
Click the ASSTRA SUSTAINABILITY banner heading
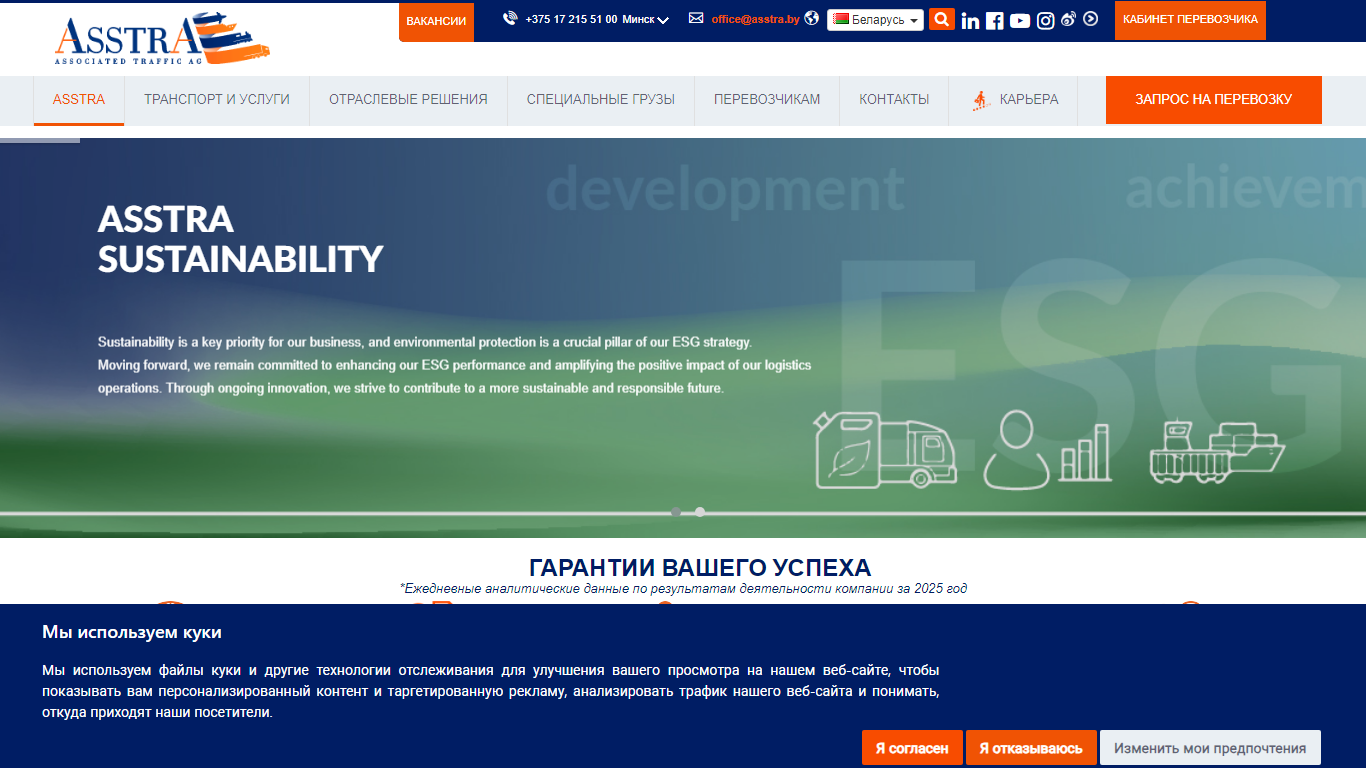click(x=241, y=239)
